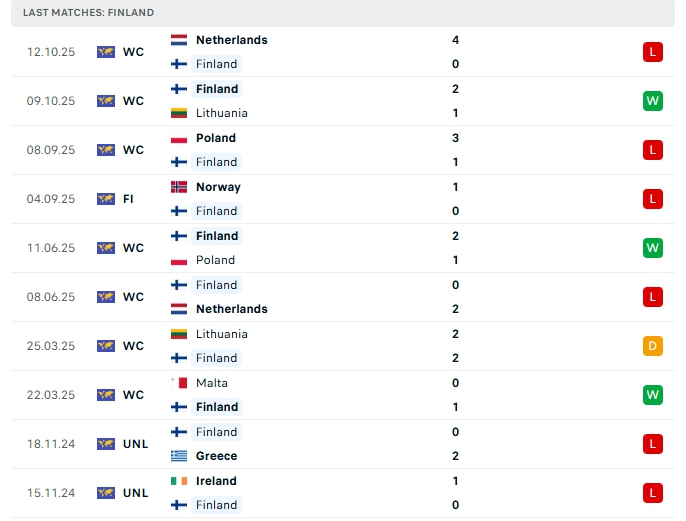Open Malta team link

[212, 383]
